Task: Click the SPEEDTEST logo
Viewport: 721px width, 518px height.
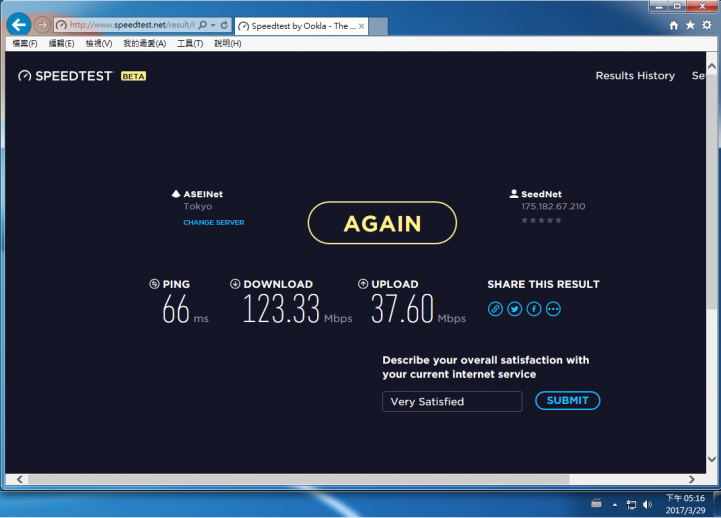Action: click(x=65, y=76)
